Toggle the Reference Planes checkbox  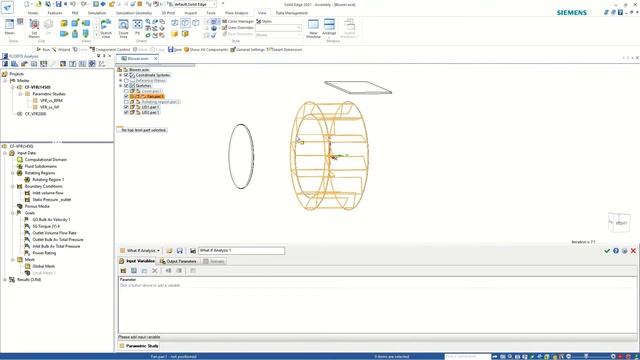coord(126,80)
